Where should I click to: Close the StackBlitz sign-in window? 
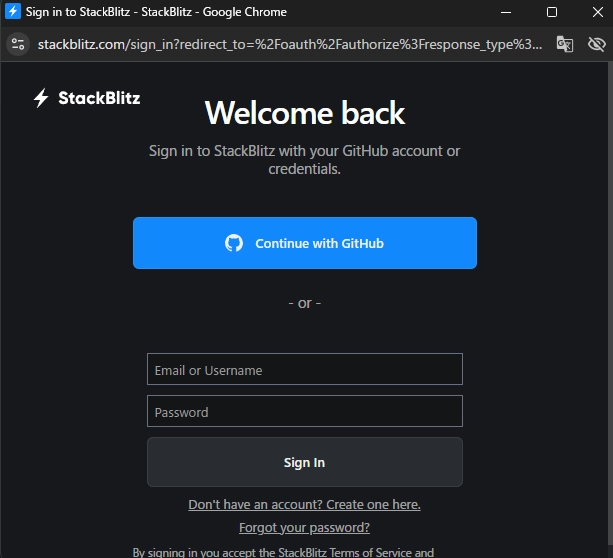click(x=597, y=12)
